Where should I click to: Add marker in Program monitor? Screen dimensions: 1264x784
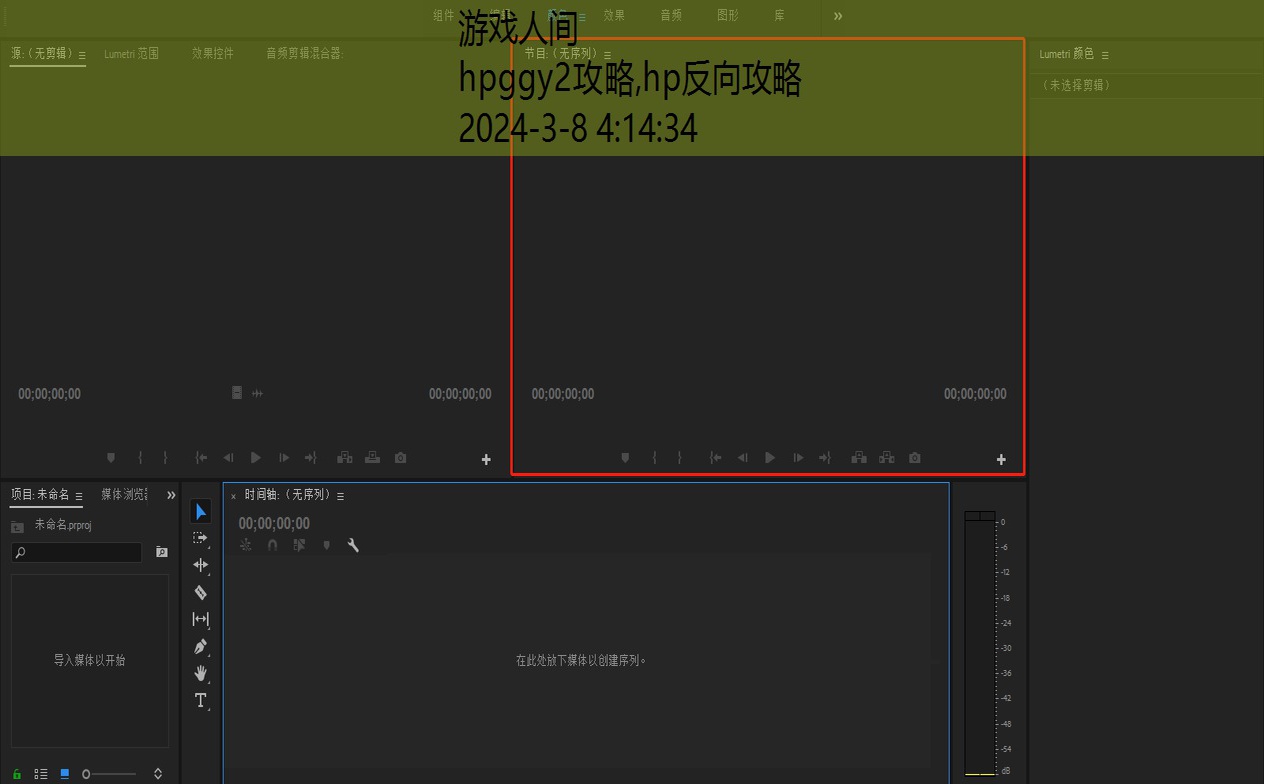tap(625, 458)
